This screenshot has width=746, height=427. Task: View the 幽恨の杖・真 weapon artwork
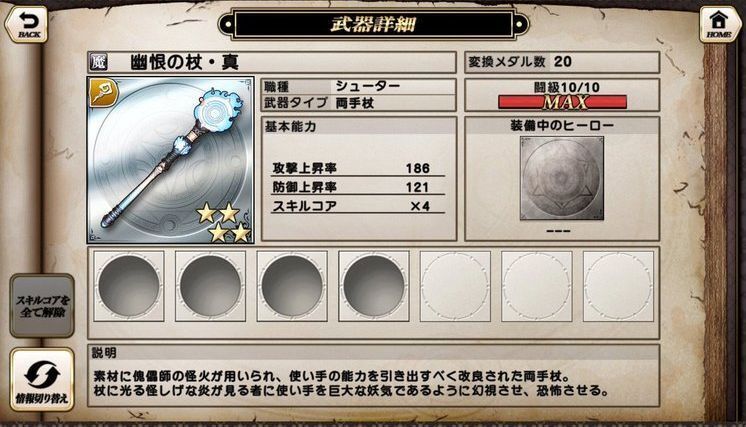tap(170, 160)
